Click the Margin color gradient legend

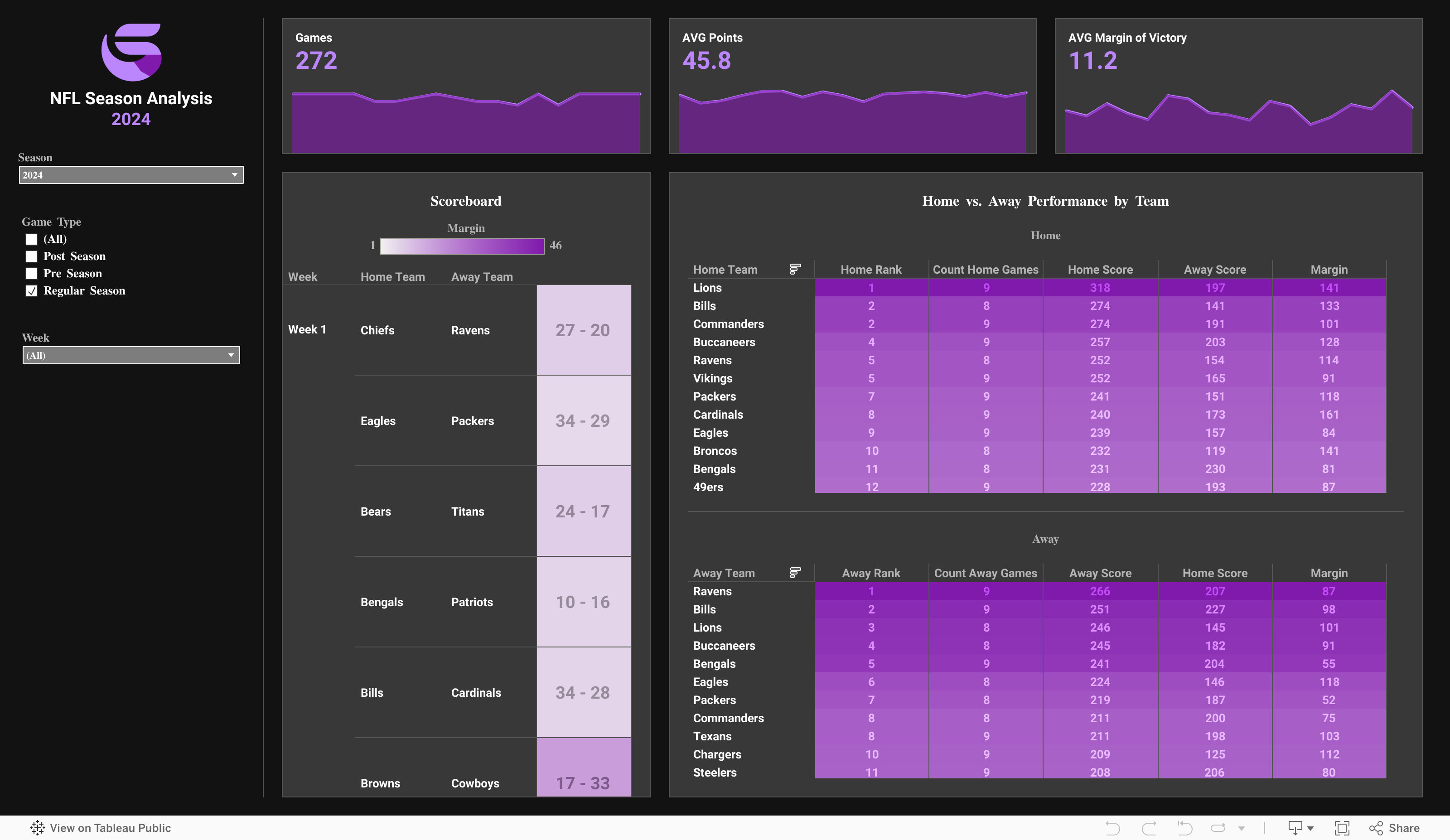click(x=461, y=246)
